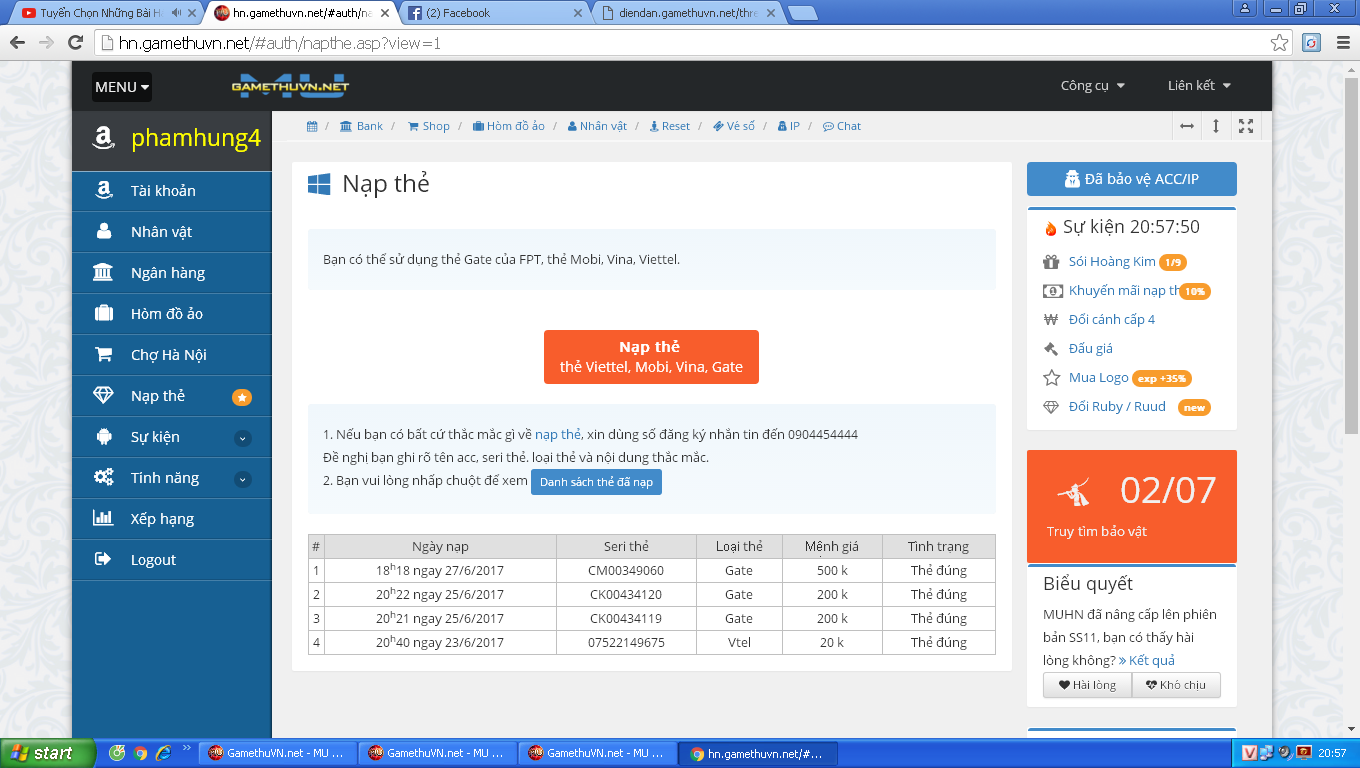The width and height of the screenshot is (1360, 768).
Task: Expand the Công cụ dropdown
Action: (x=1092, y=86)
